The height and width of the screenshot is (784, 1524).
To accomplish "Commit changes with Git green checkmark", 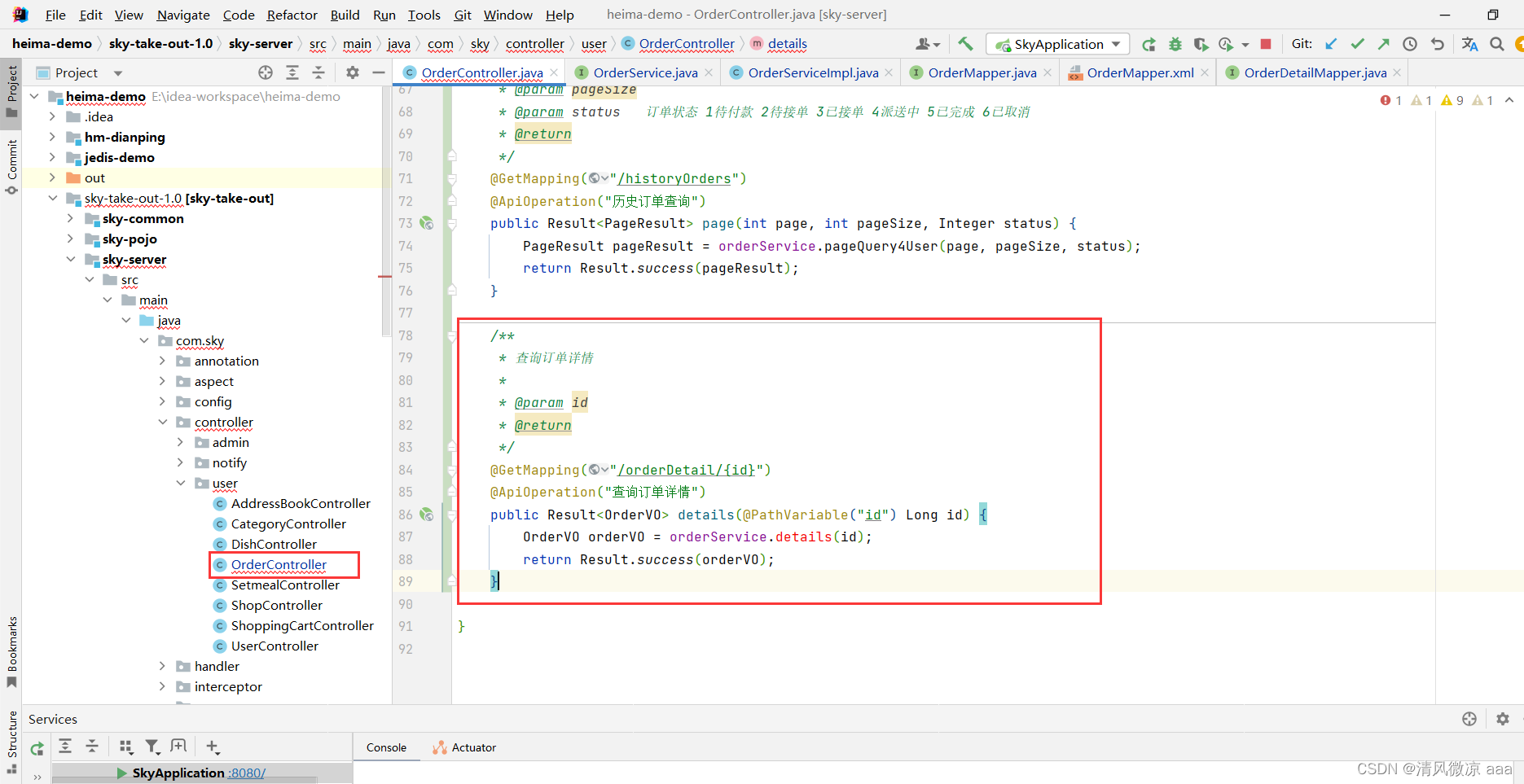I will pyautogui.click(x=1357, y=44).
